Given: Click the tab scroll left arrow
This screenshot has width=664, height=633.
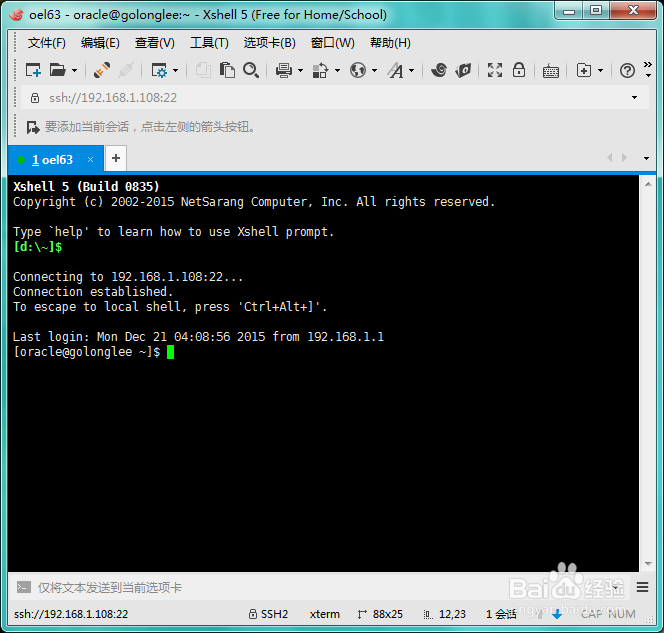Looking at the screenshot, I should (610, 158).
